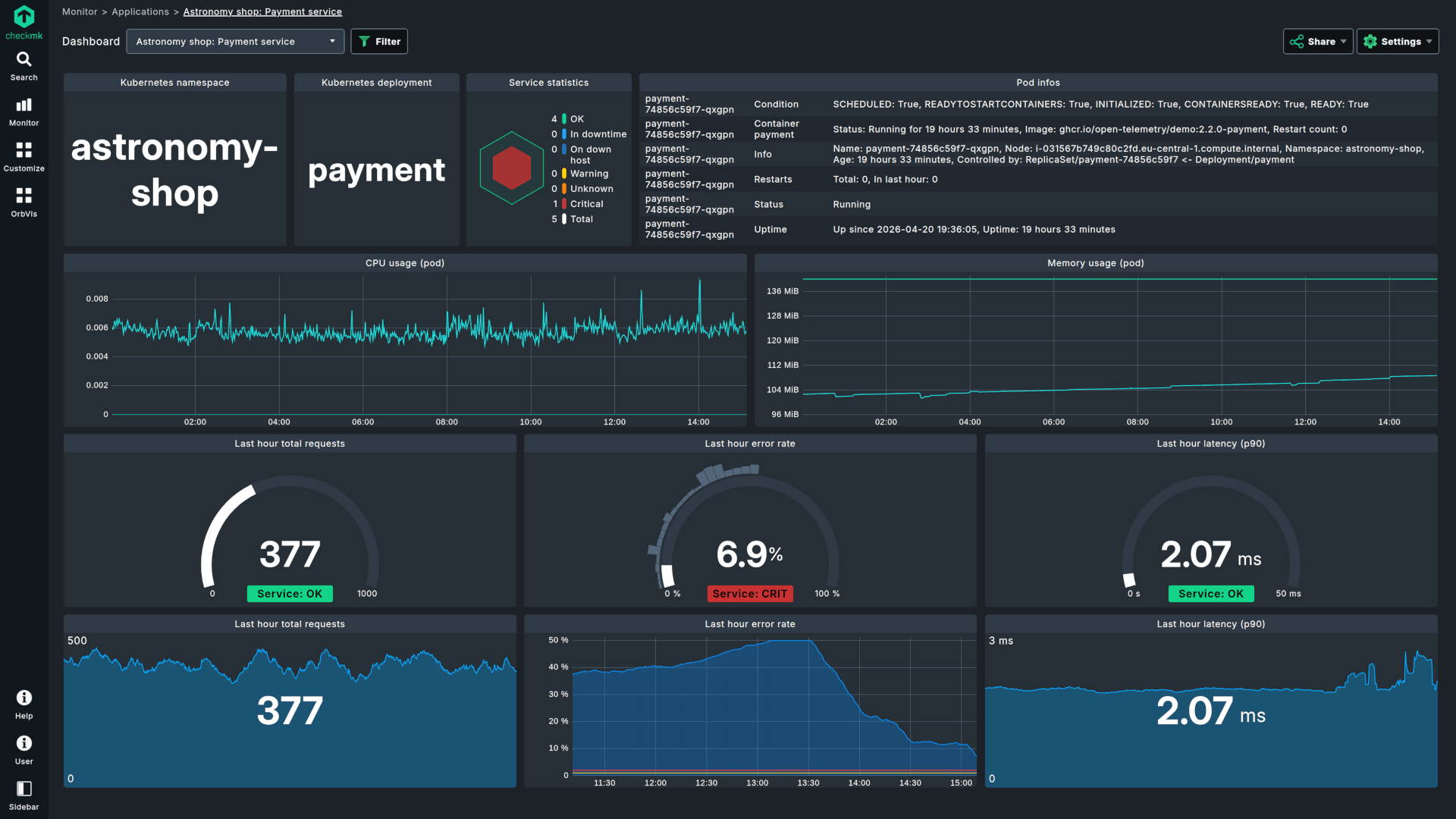Click the funnel Filter icon

365,42
